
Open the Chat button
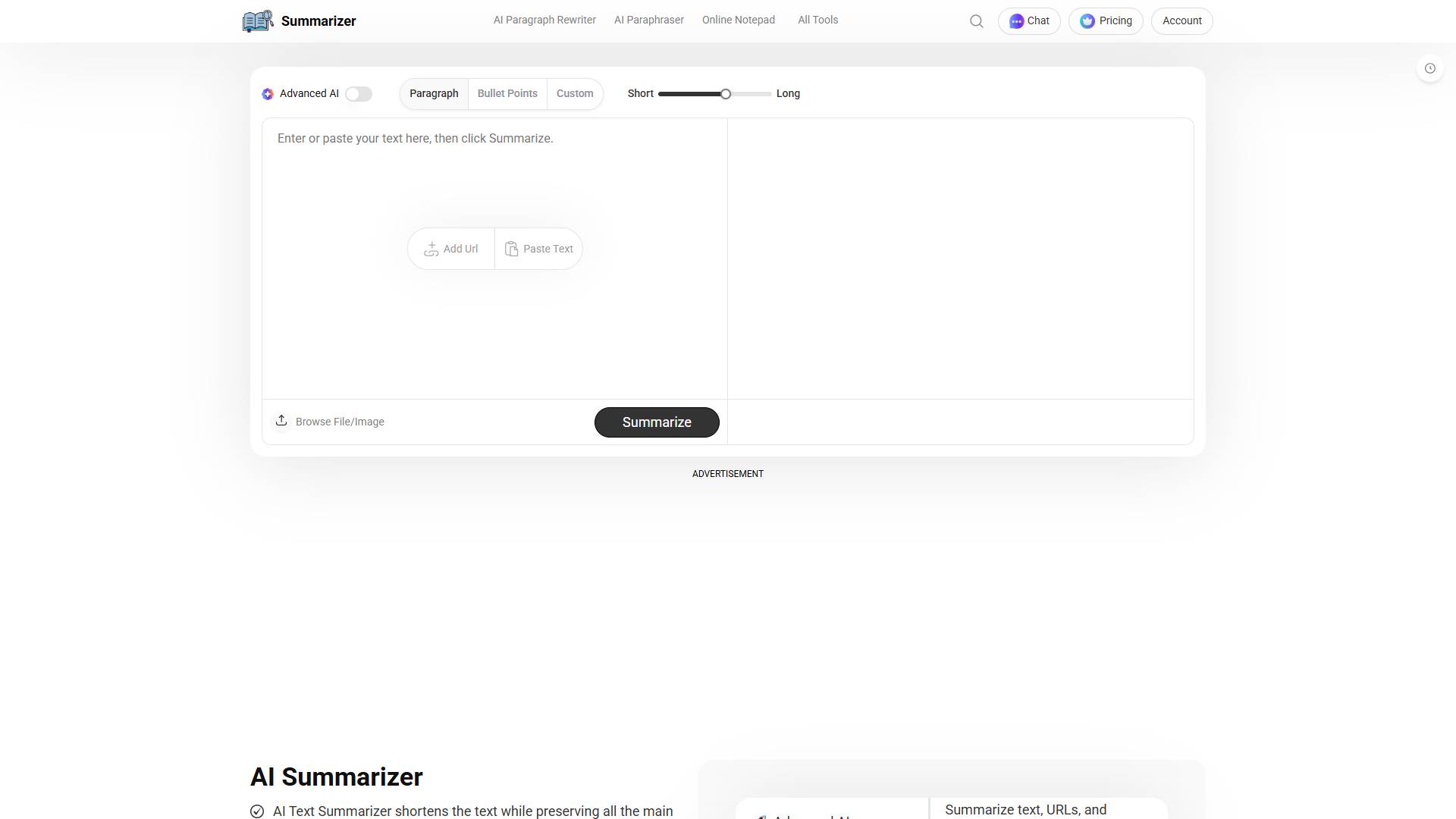(1029, 21)
